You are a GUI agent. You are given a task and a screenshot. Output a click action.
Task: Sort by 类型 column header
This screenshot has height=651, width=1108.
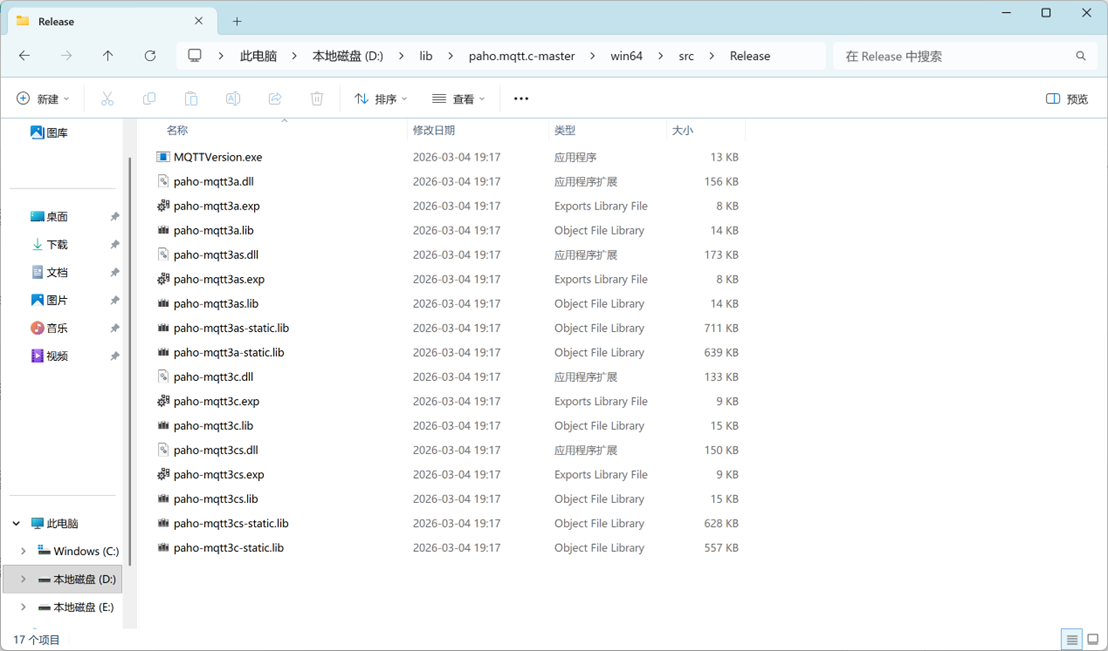click(608, 130)
